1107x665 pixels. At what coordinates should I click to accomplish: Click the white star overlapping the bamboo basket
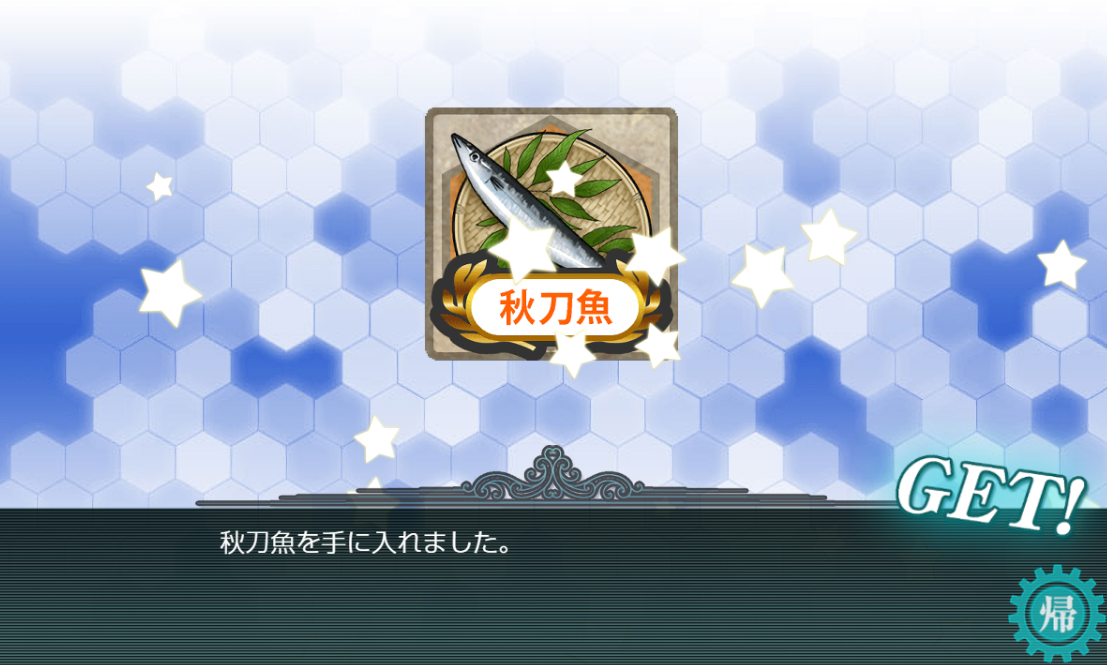[x=564, y=179]
